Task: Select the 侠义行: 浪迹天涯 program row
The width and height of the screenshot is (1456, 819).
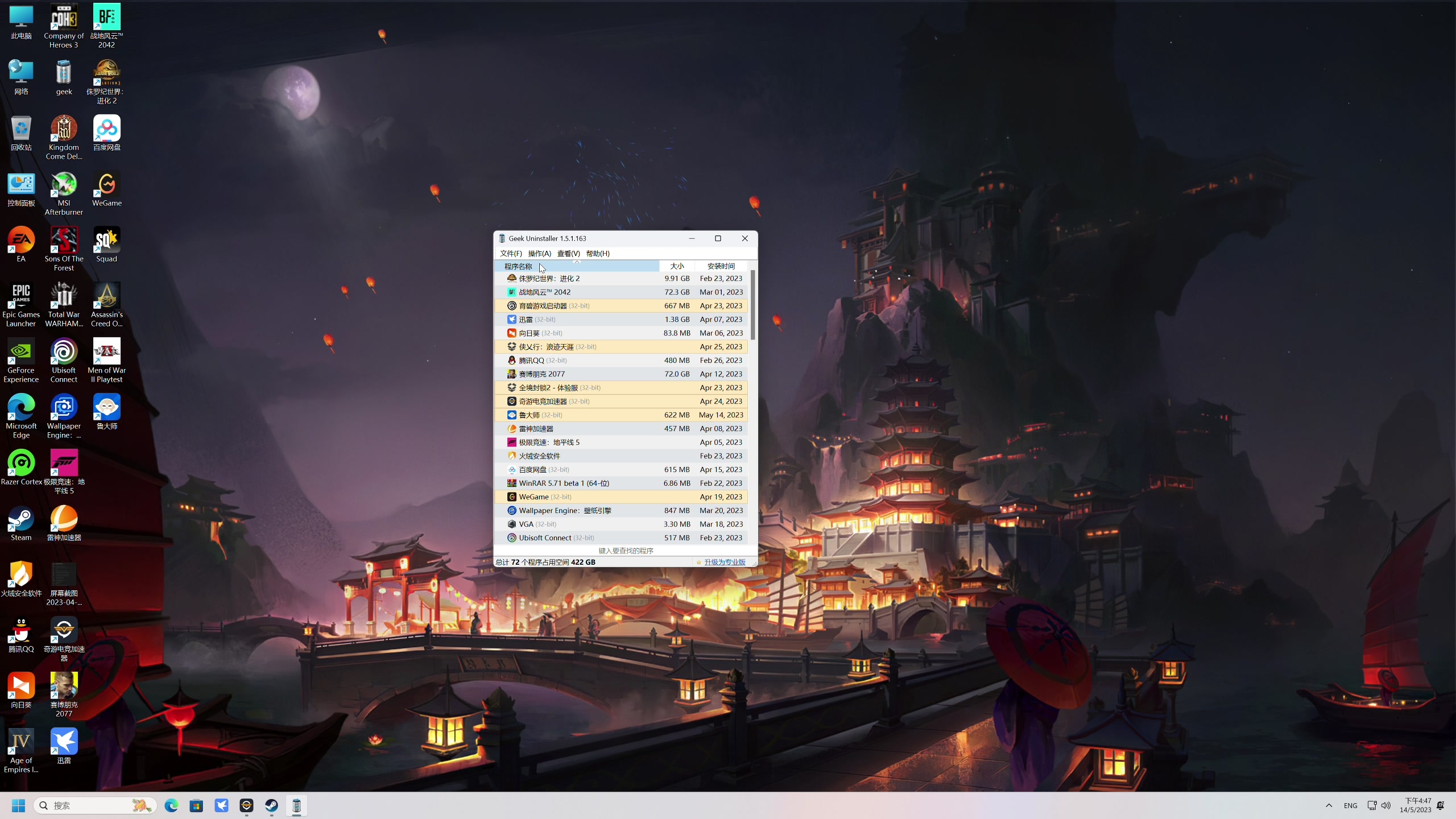Action: [x=621, y=347]
